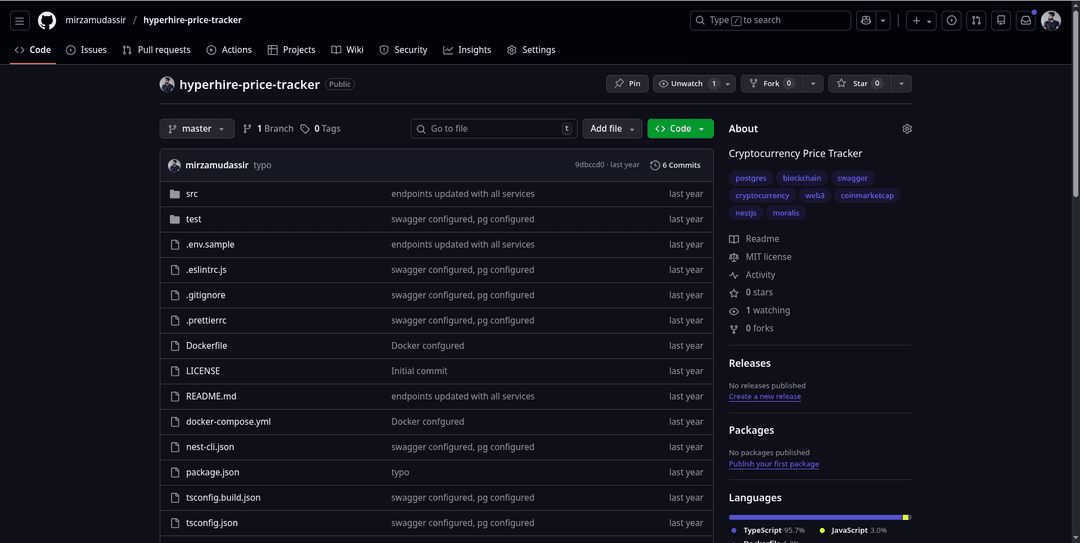1080x543 pixels.
Task: Open the notifications inbox icon
Action: click(1026, 21)
